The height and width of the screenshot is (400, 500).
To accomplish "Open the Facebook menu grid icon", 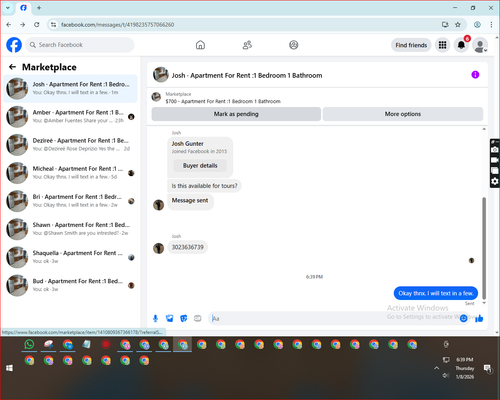I will [442, 45].
